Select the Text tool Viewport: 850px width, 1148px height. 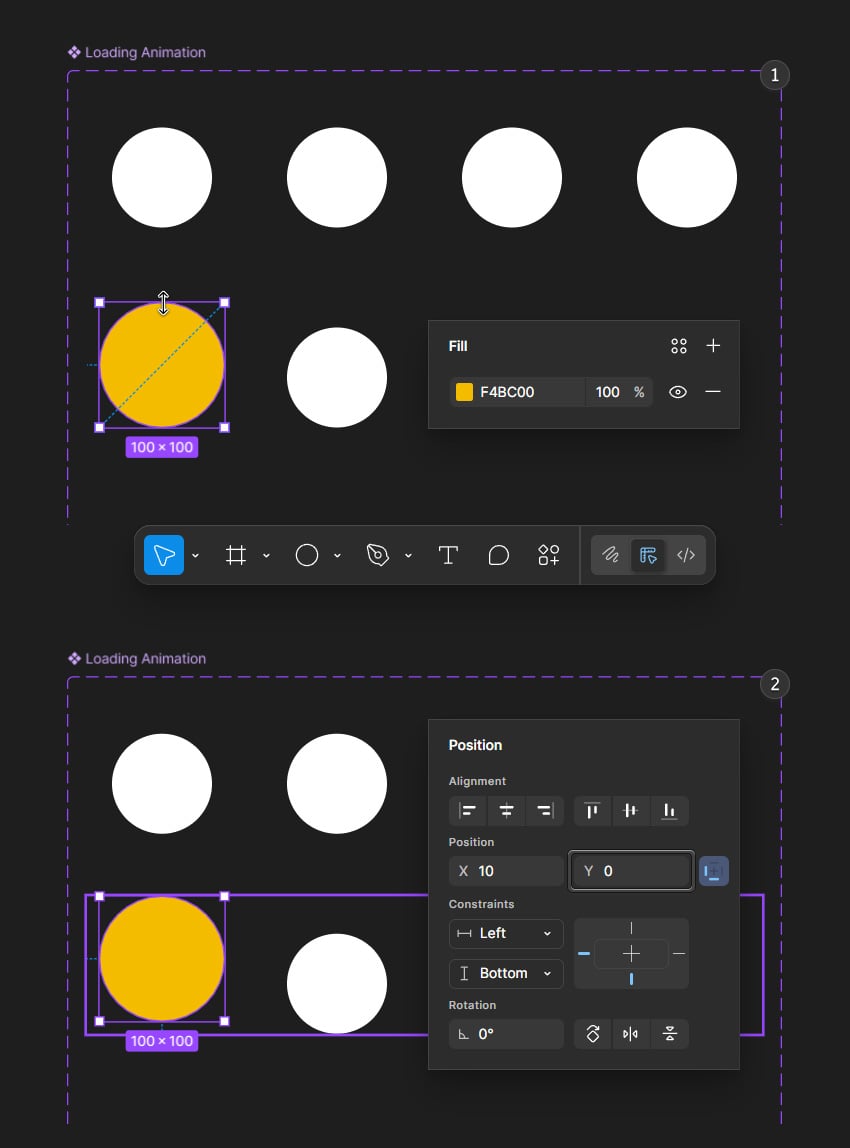[x=448, y=555]
